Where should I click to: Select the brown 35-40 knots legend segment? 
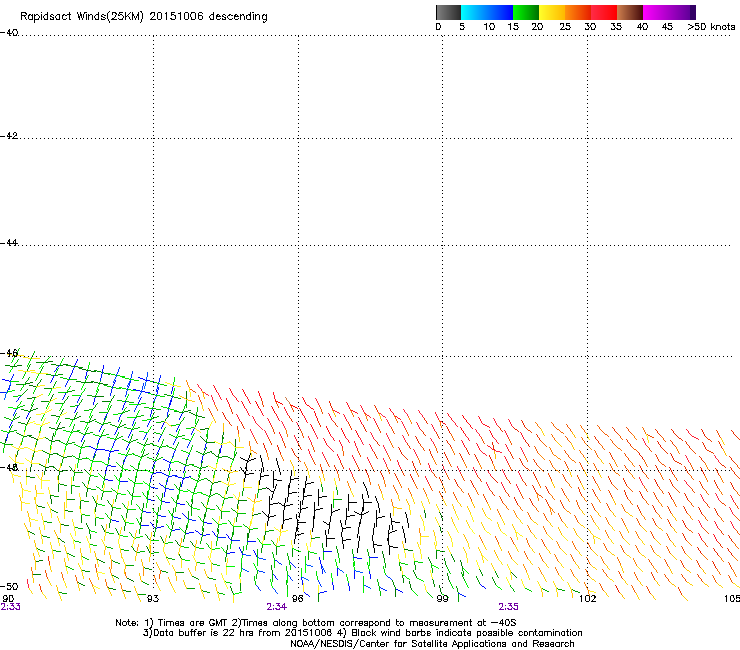coord(630,12)
